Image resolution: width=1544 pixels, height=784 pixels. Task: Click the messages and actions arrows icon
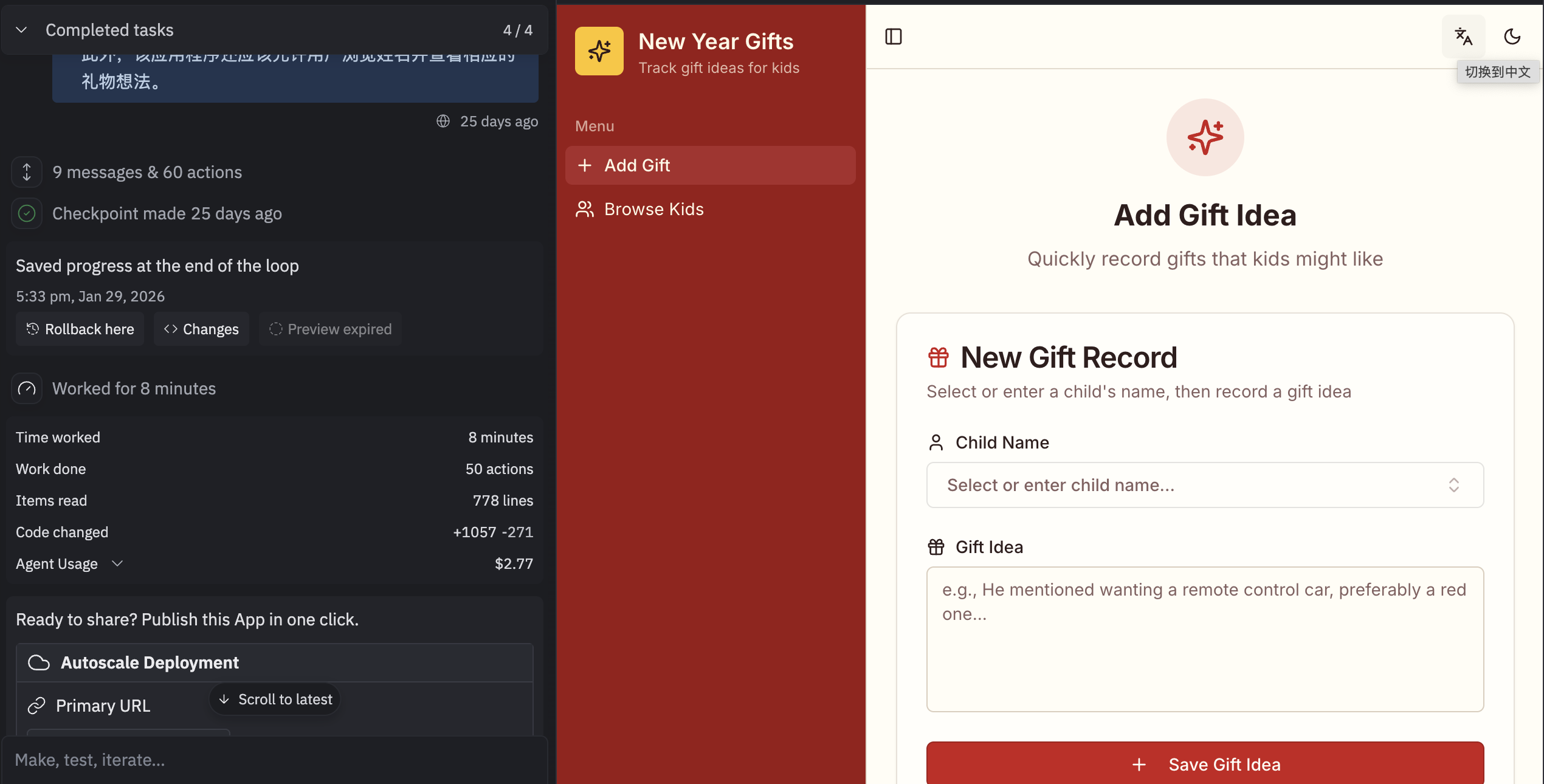(26, 172)
